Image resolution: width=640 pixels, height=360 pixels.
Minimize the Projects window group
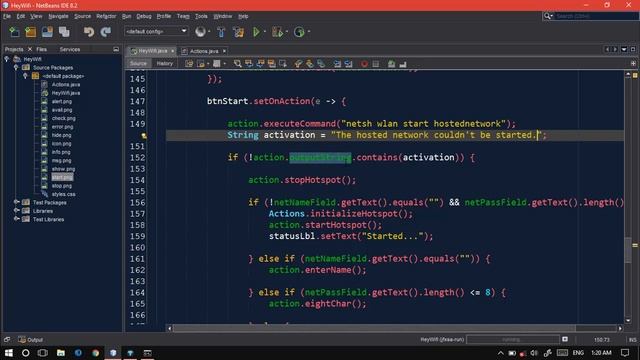tap(116, 49)
